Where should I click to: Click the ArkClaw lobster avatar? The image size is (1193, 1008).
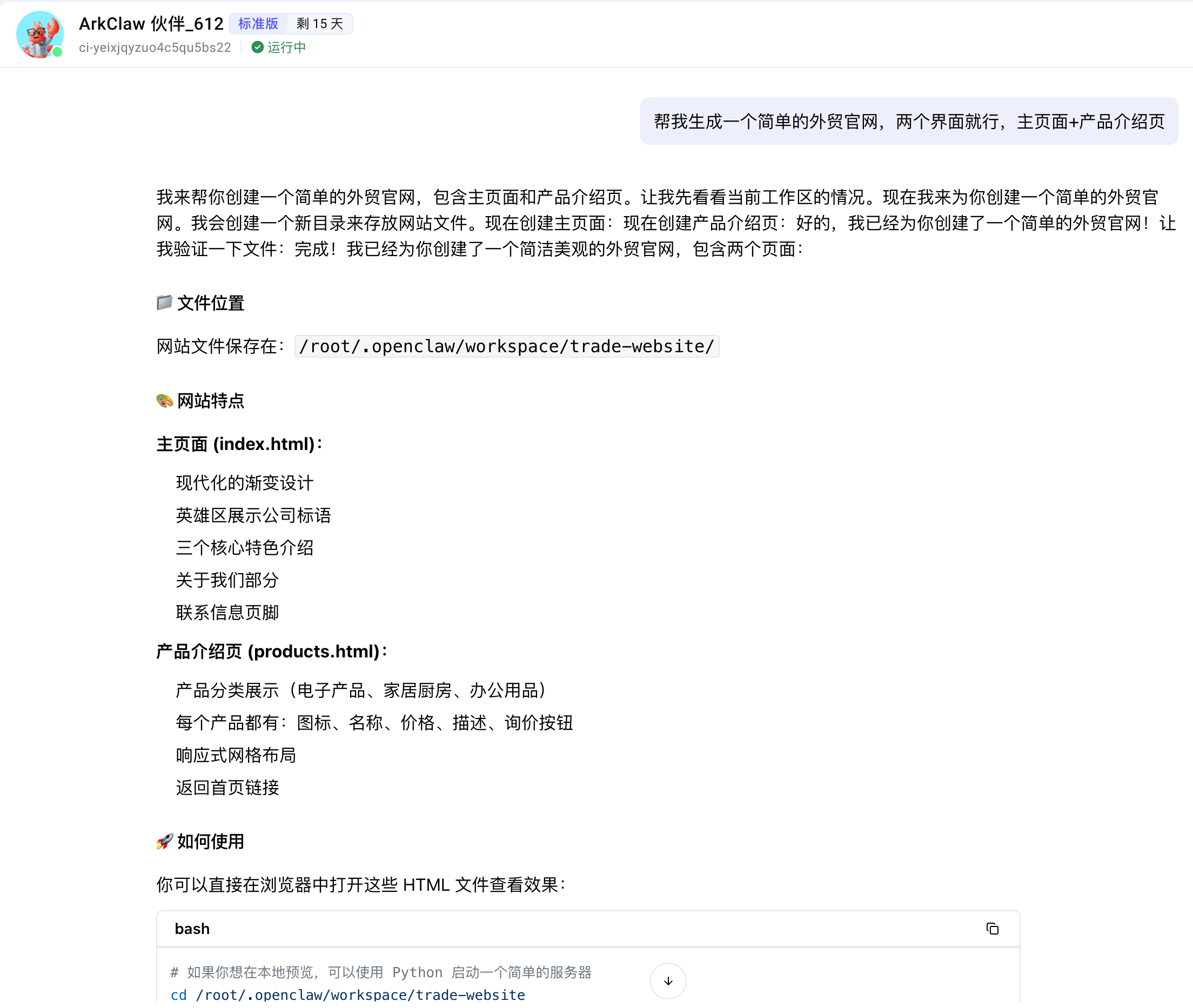(39, 34)
